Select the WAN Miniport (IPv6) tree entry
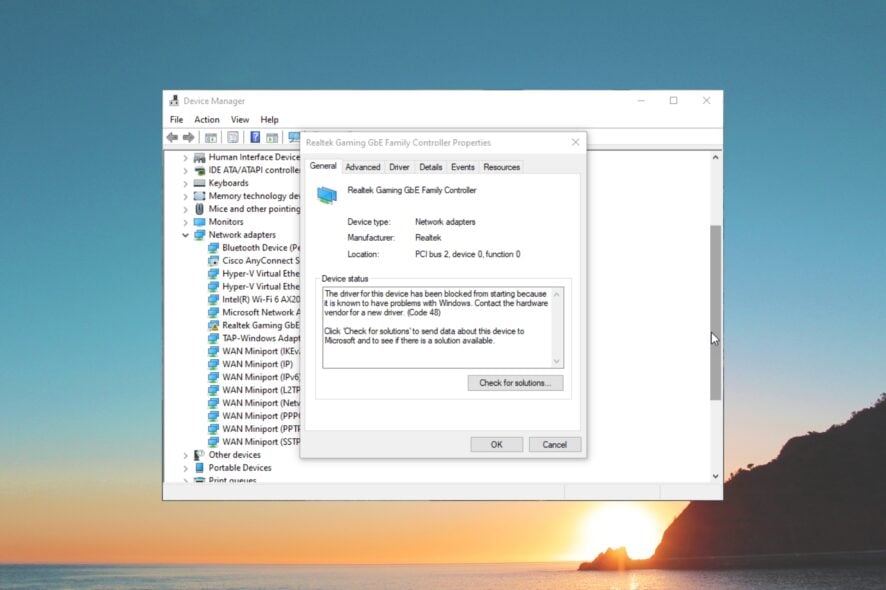 click(254, 378)
